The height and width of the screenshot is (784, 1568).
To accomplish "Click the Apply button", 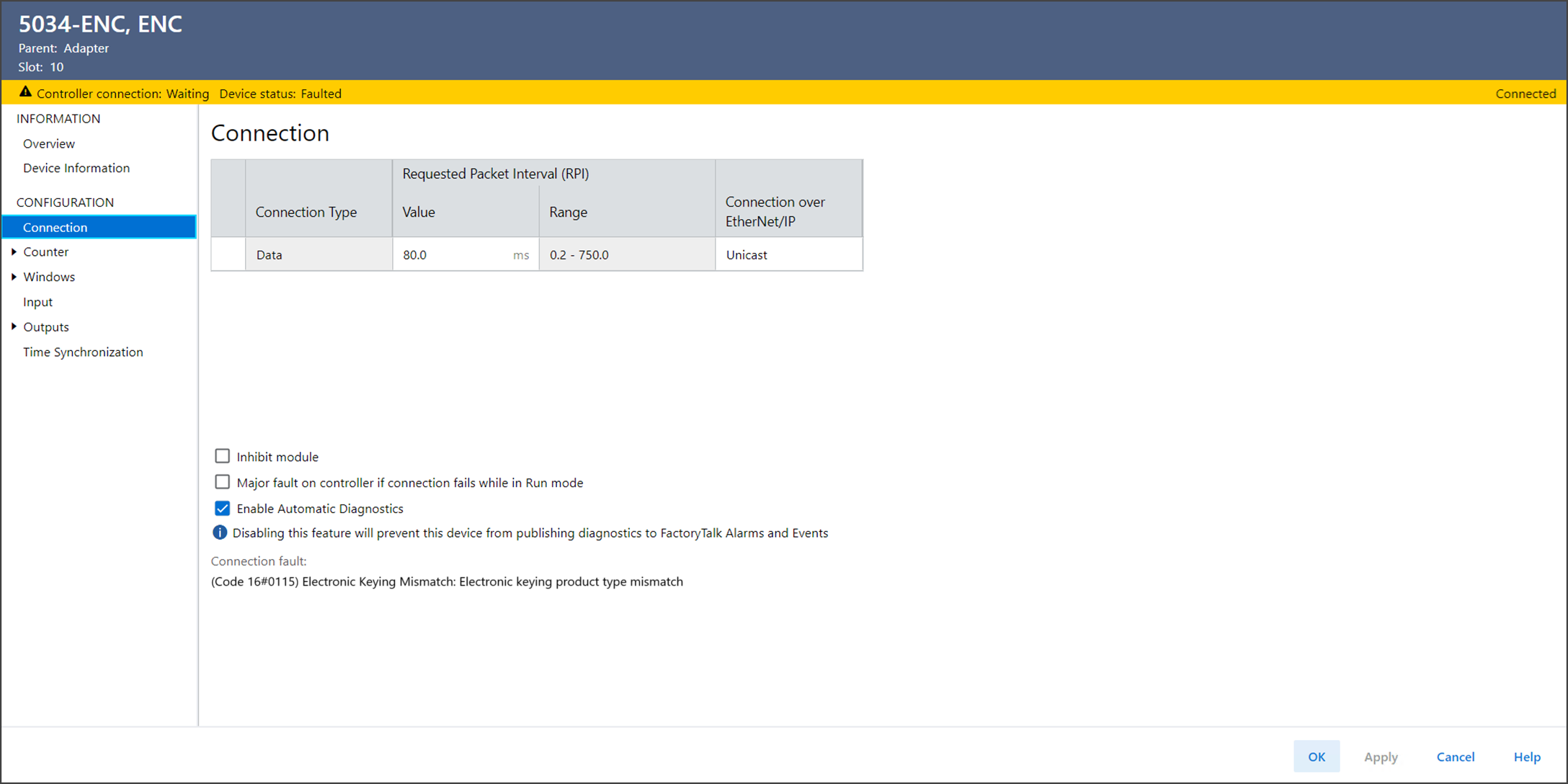I will (x=1380, y=757).
